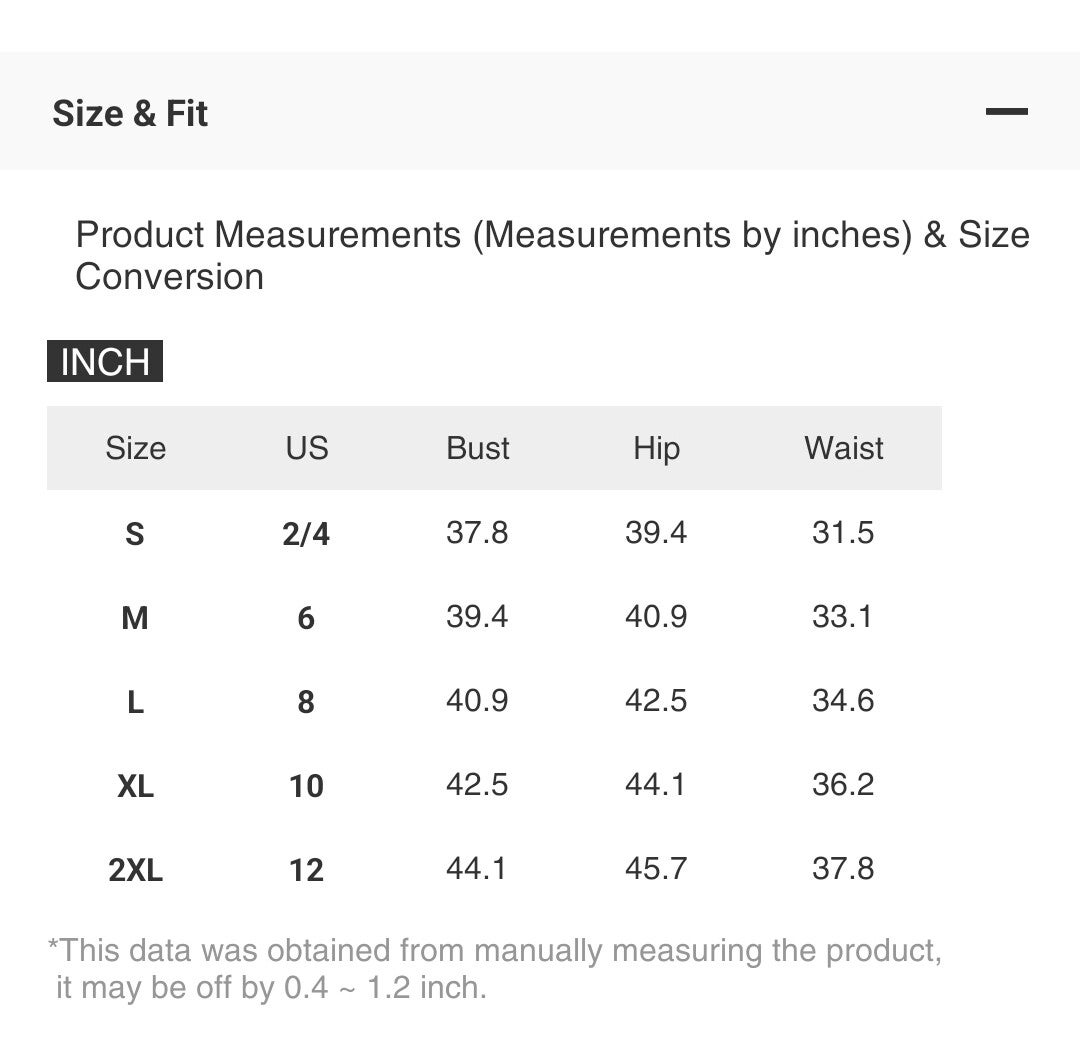Select the 2XL size row label
The width and height of the screenshot is (1080, 1050).
[135, 870]
